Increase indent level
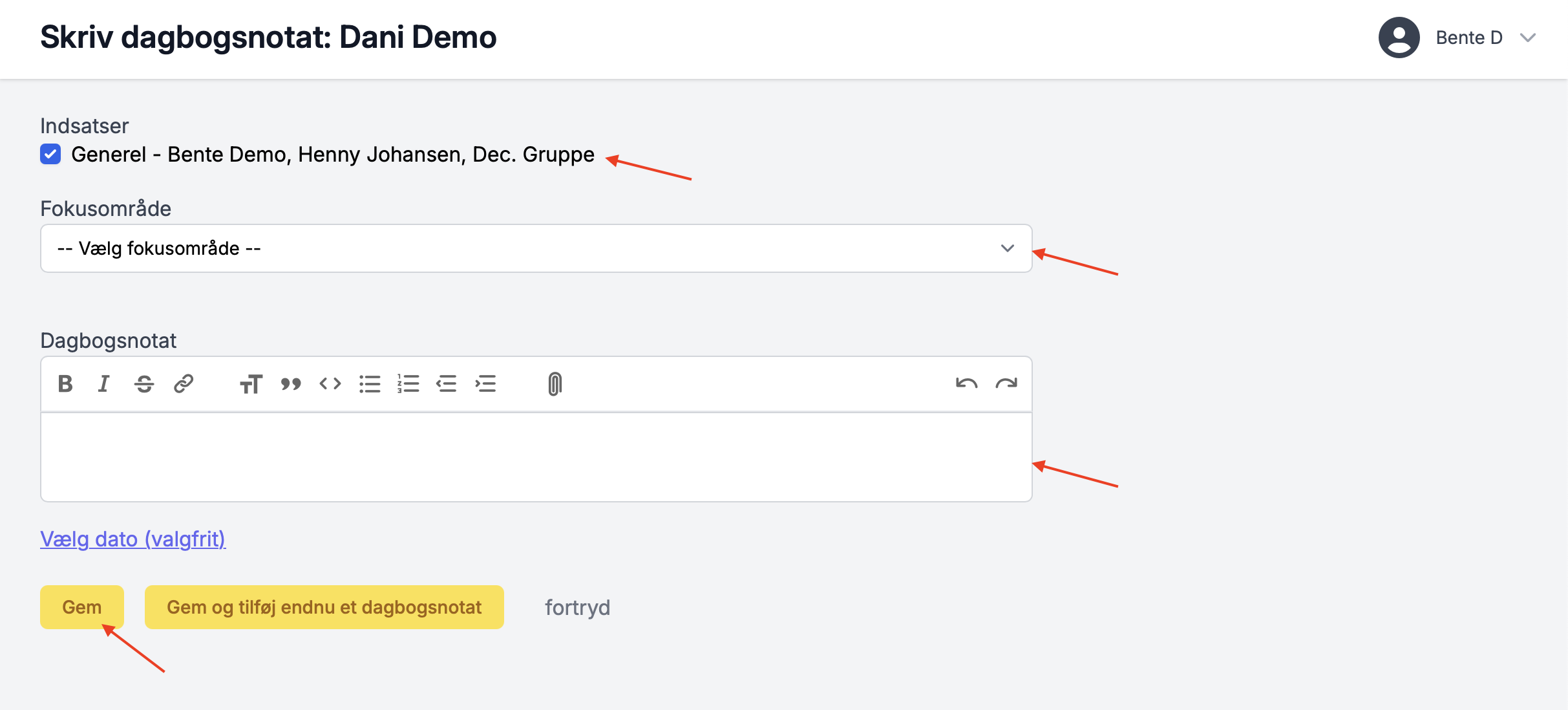The width and height of the screenshot is (1568, 710). pos(485,384)
